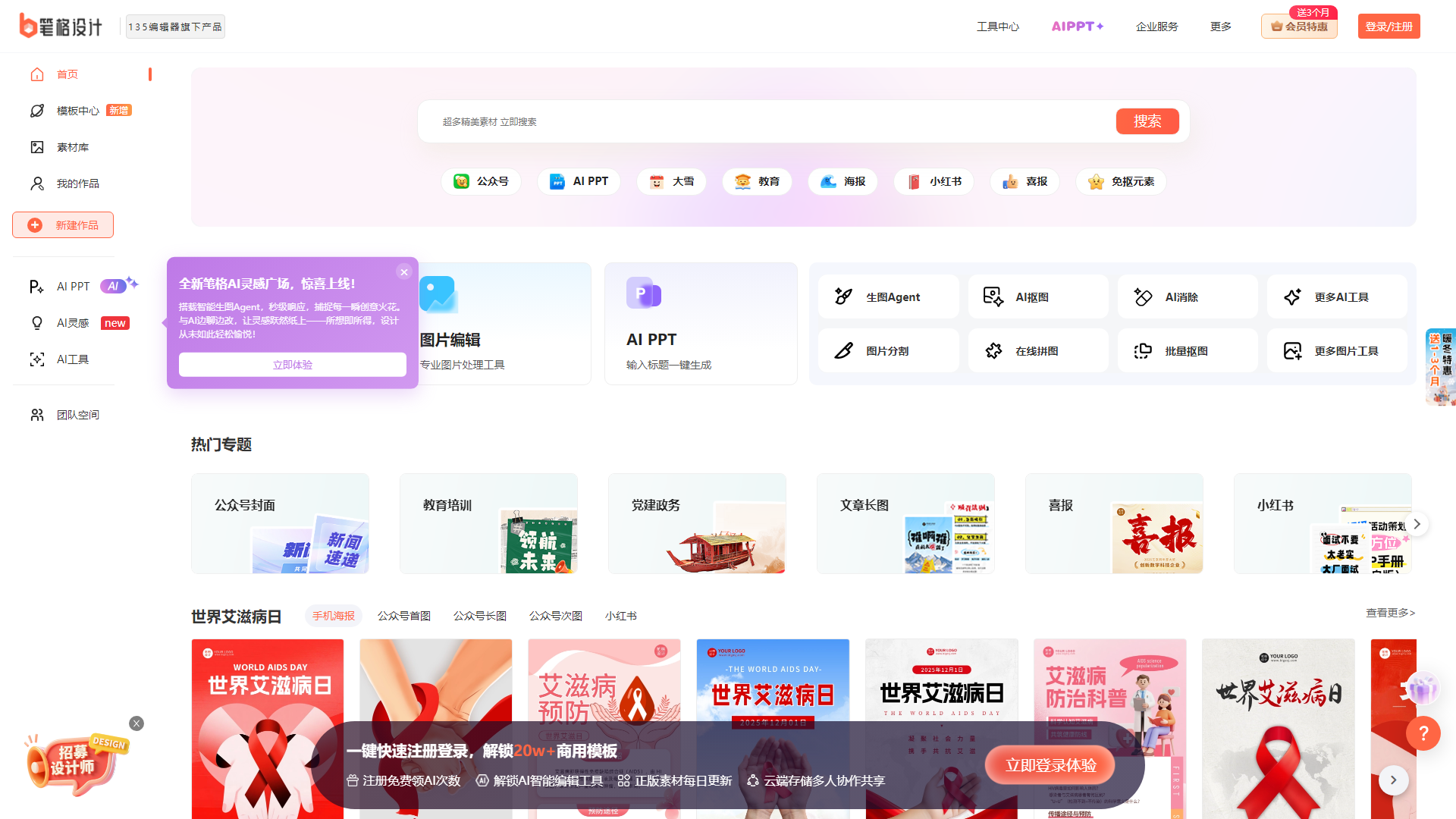Dismiss the AI灵感广场 popup
The image size is (1456, 819).
pos(403,271)
